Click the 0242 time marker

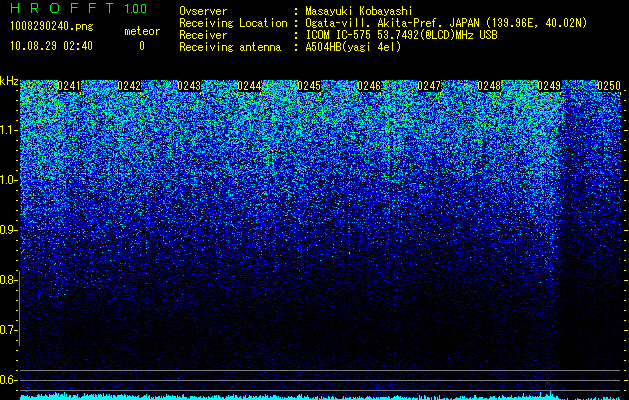point(129,86)
